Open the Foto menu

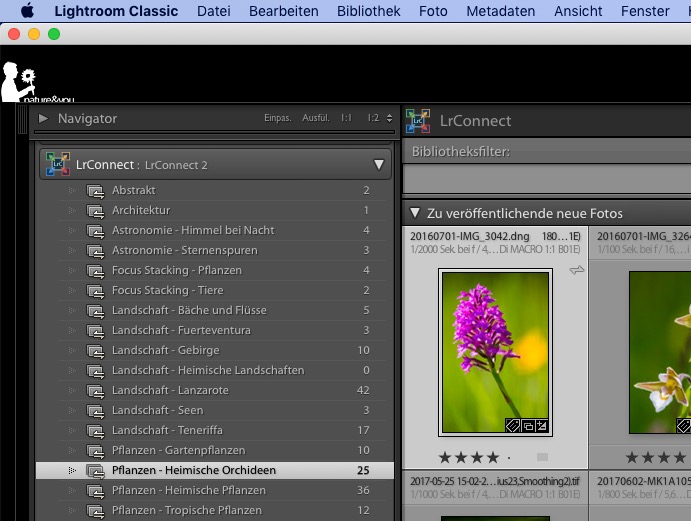pos(433,11)
